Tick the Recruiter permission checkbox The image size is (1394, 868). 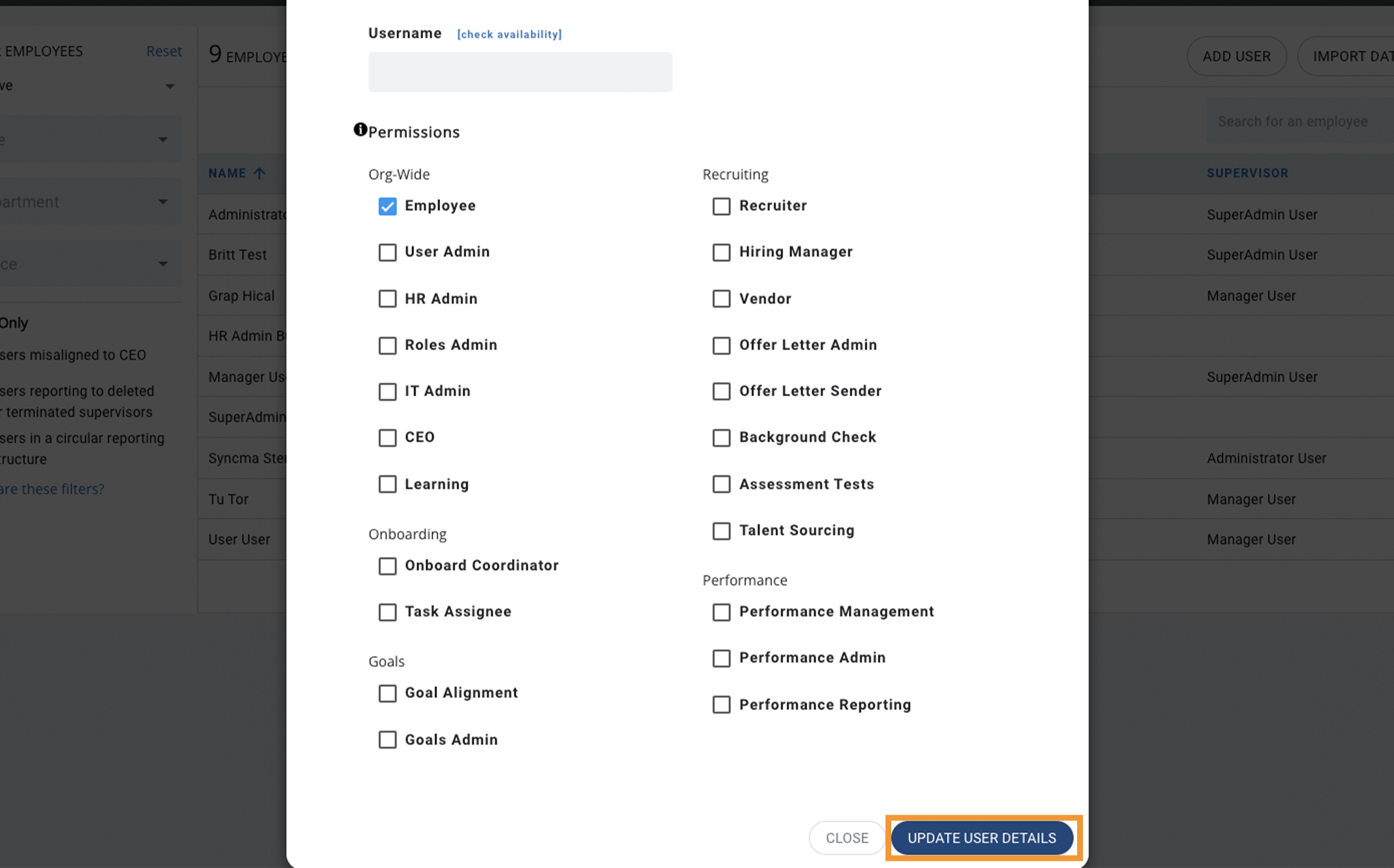(721, 207)
